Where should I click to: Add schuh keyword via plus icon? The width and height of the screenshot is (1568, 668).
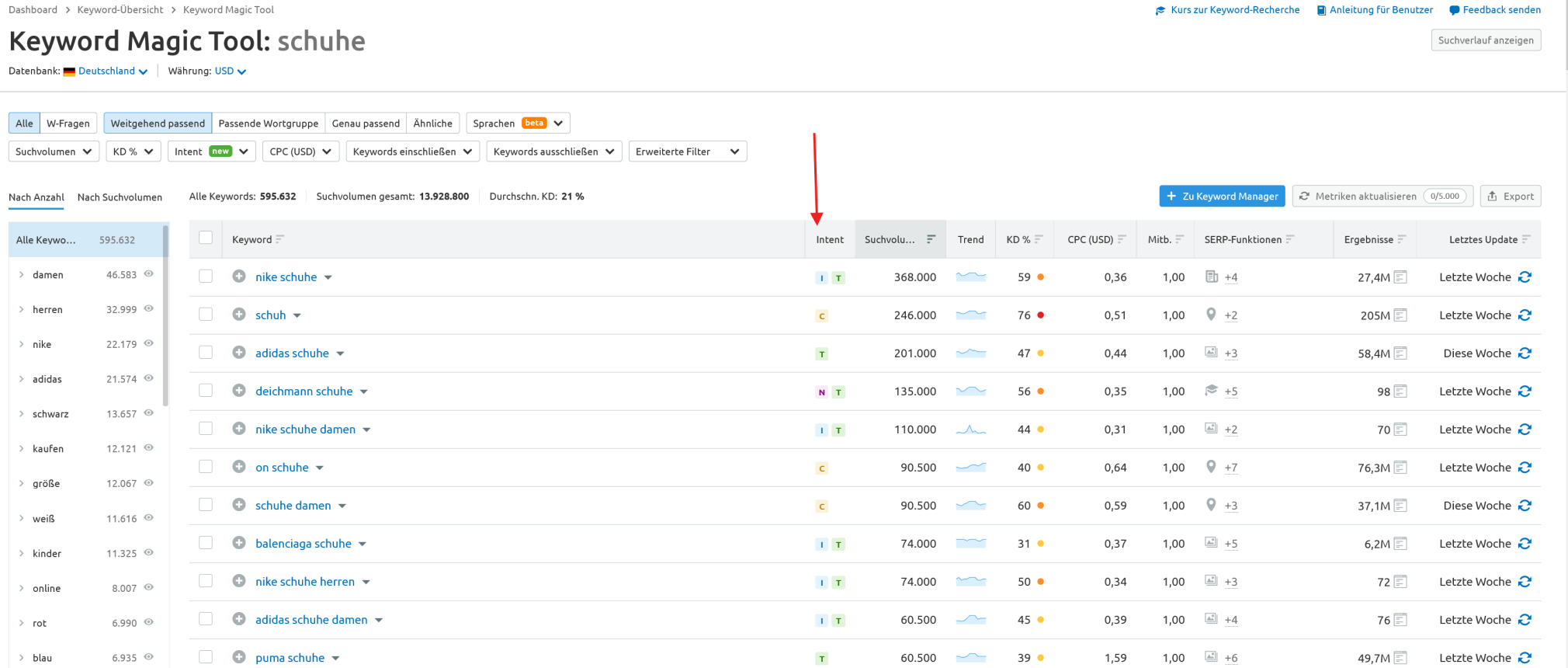click(x=239, y=315)
